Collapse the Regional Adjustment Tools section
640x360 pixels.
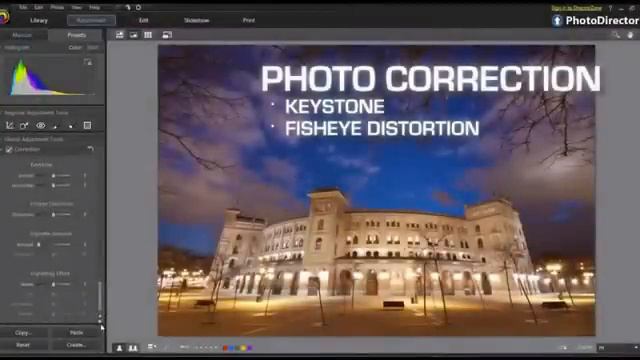click(x=2, y=113)
